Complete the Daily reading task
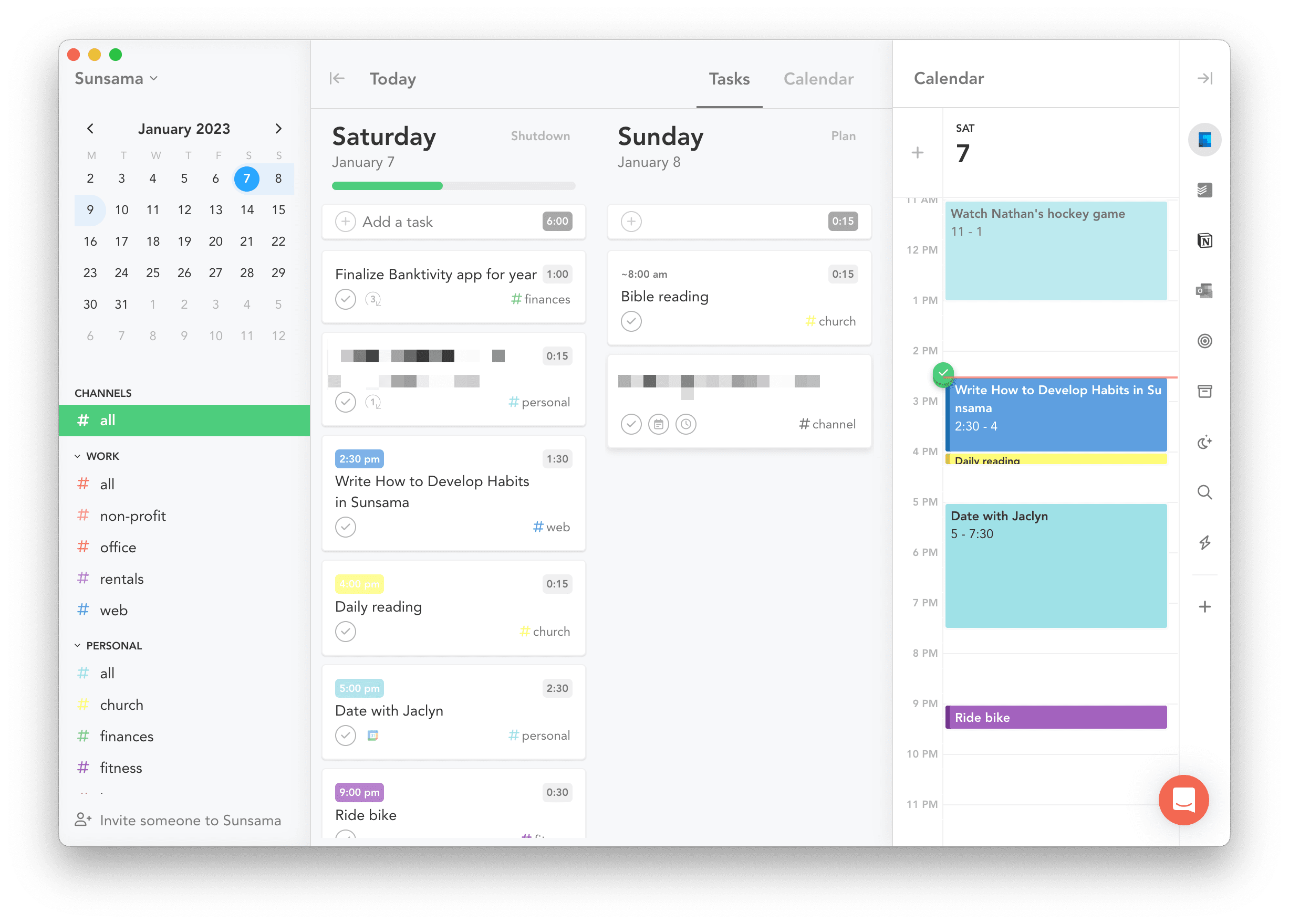 [x=346, y=632]
